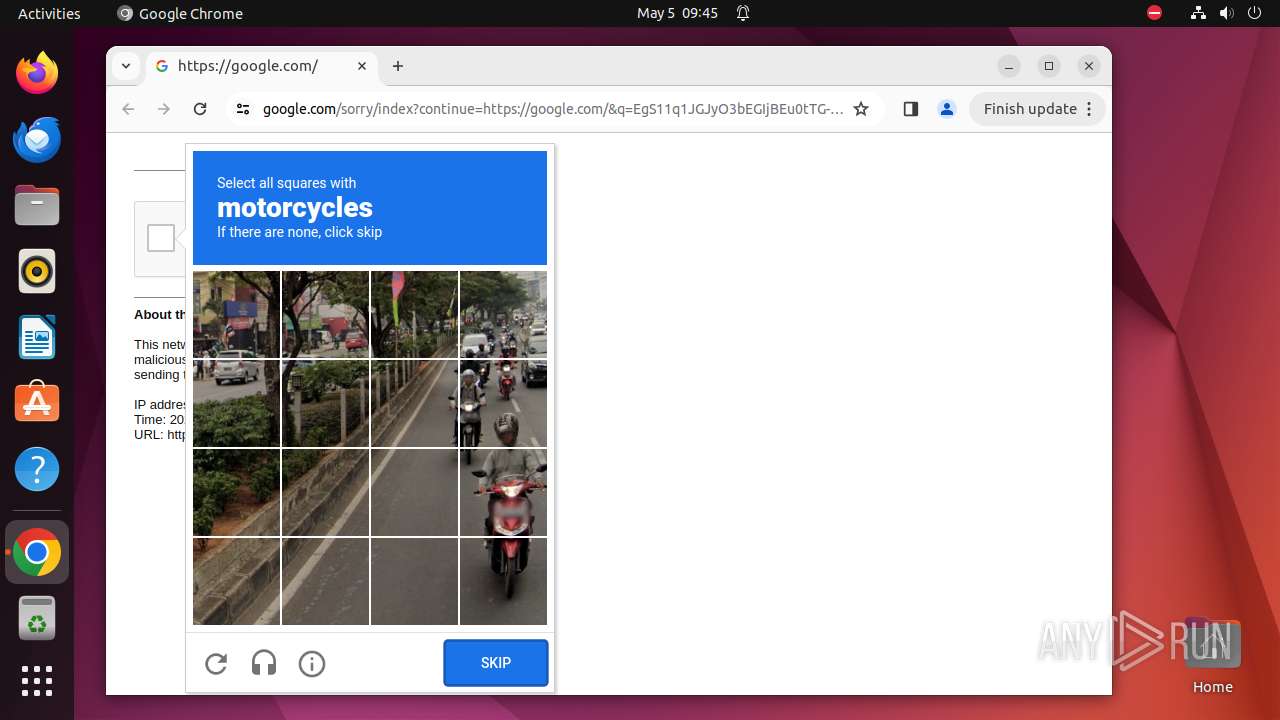Viewport: 1280px width, 720px height.
Task: Open tab search dropdown
Action: point(125,66)
